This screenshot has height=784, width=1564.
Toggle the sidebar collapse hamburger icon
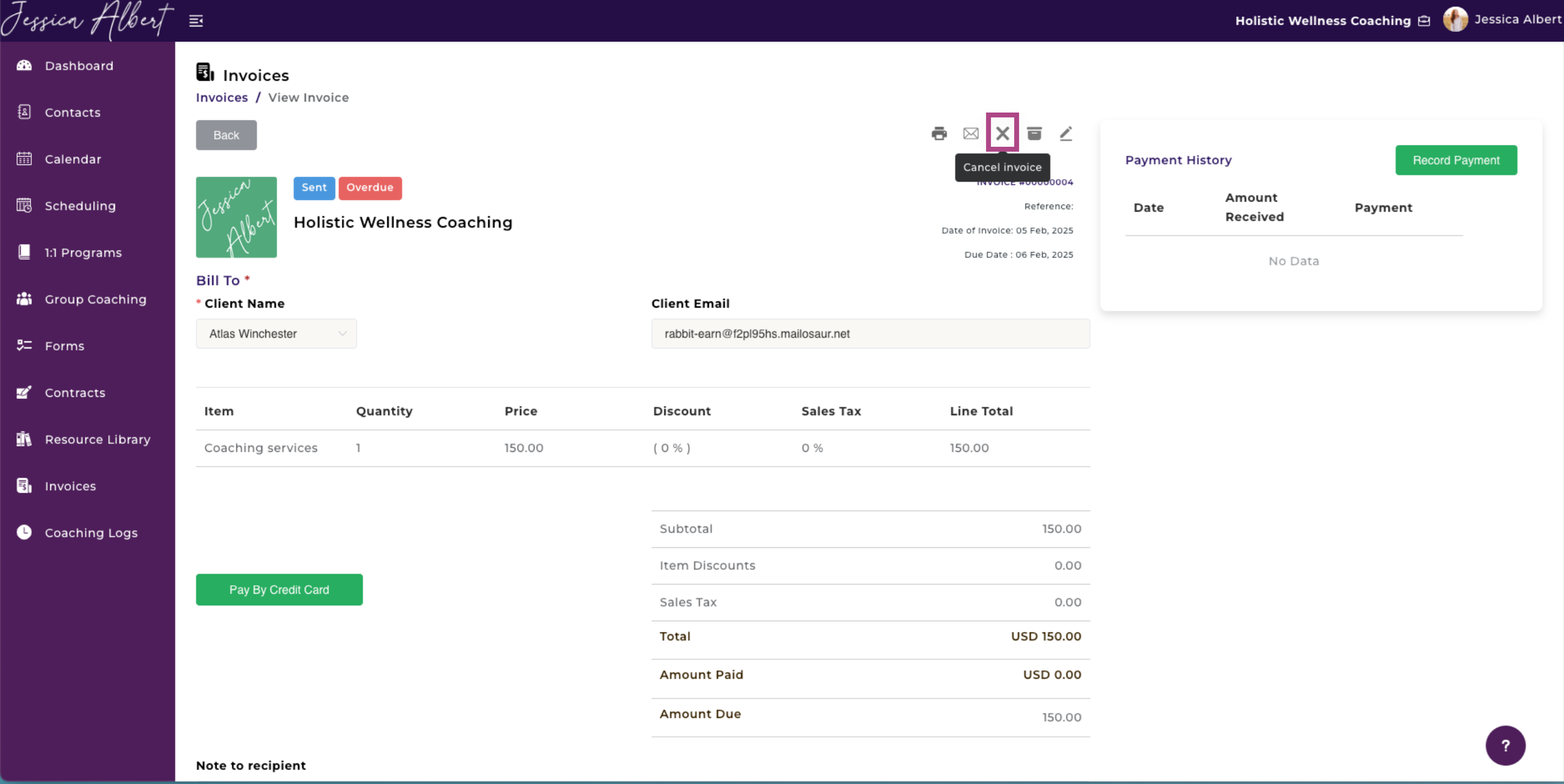[196, 21]
